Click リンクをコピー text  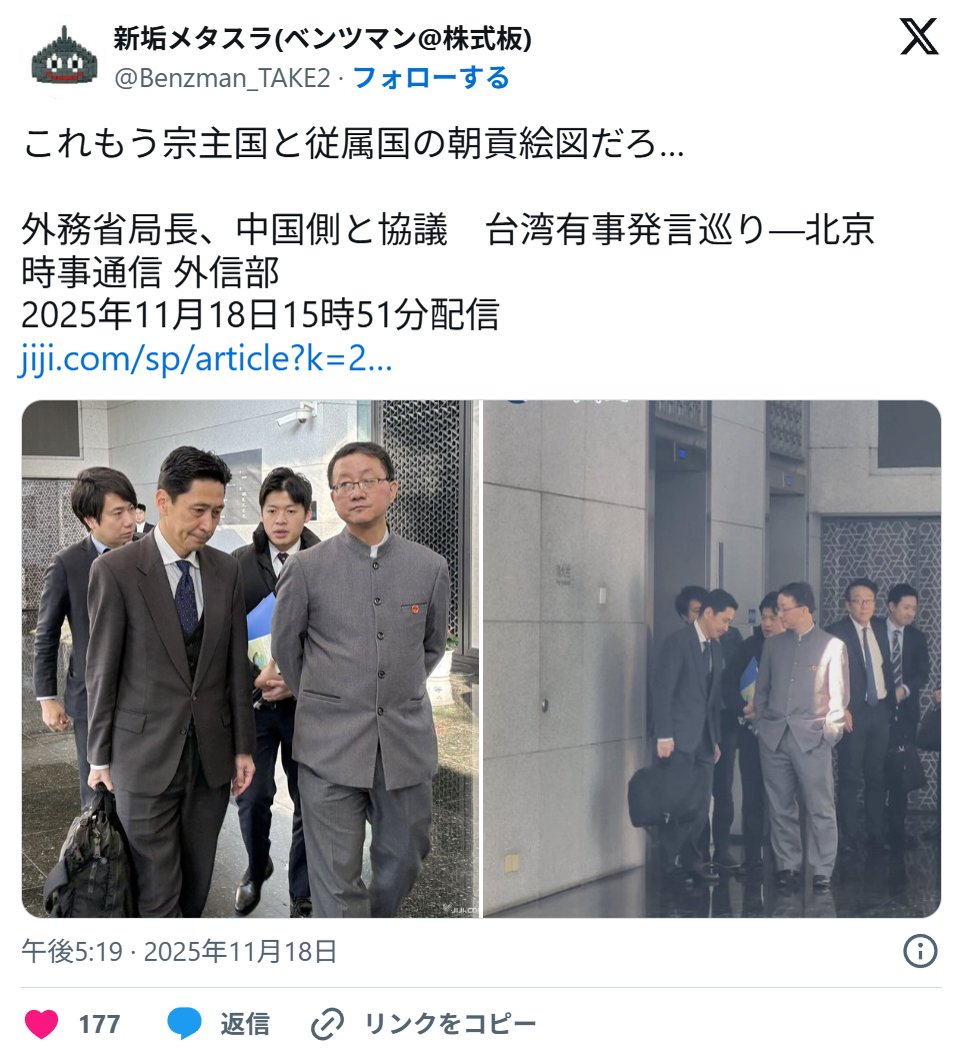[x=450, y=1024]
